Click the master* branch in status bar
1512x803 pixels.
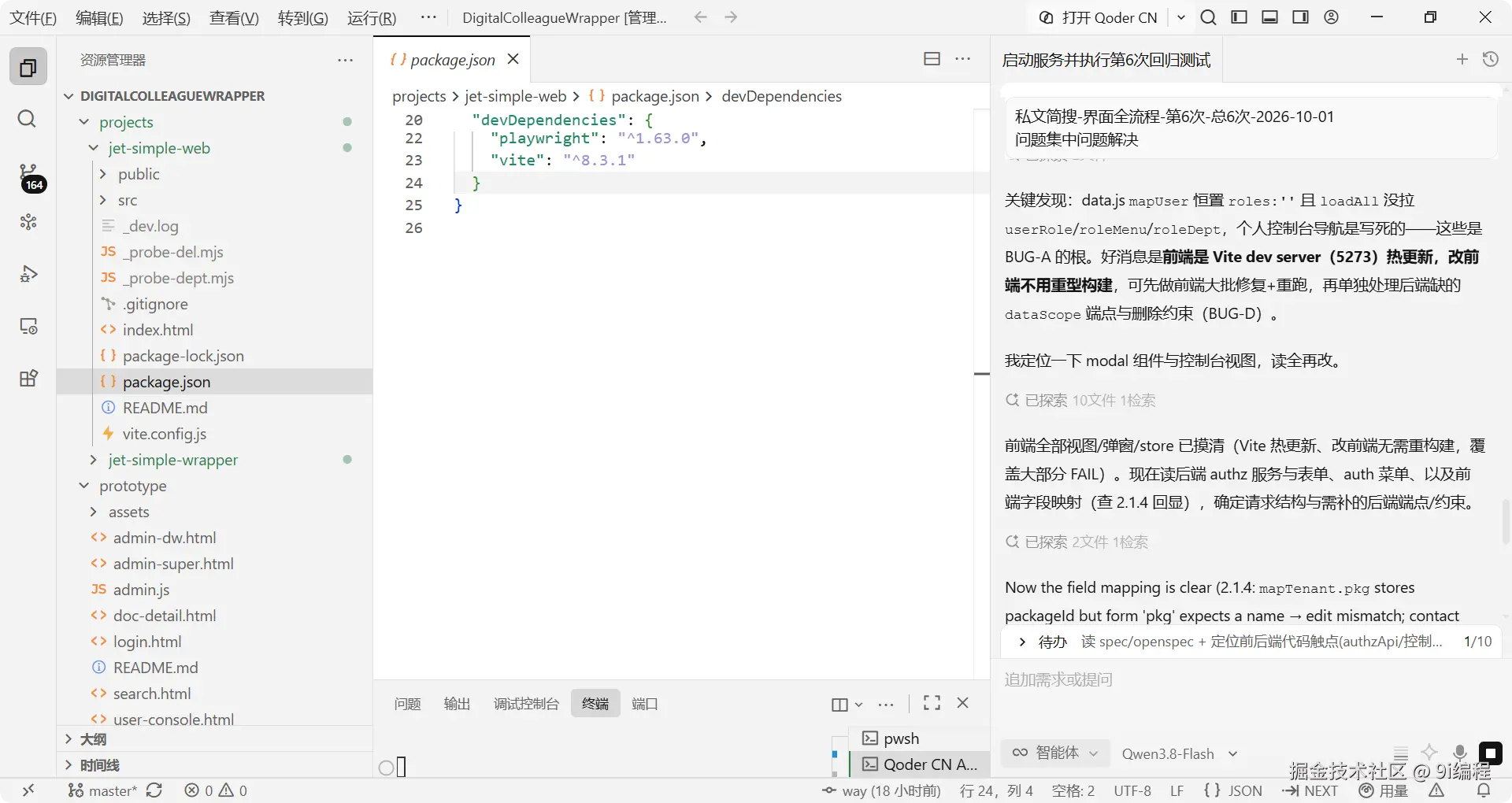coord(102,790)
